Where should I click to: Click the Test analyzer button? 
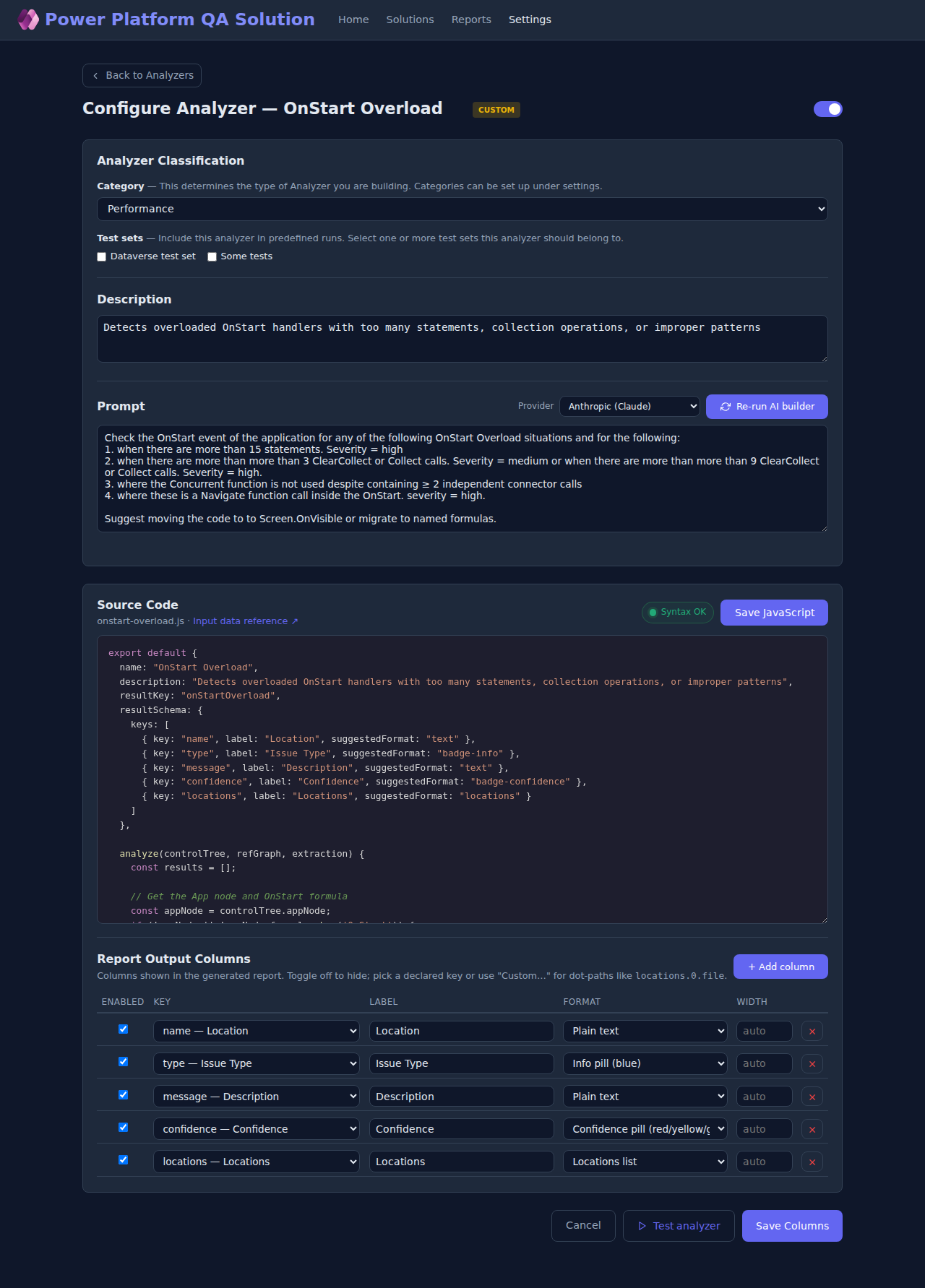(679, 1226)
